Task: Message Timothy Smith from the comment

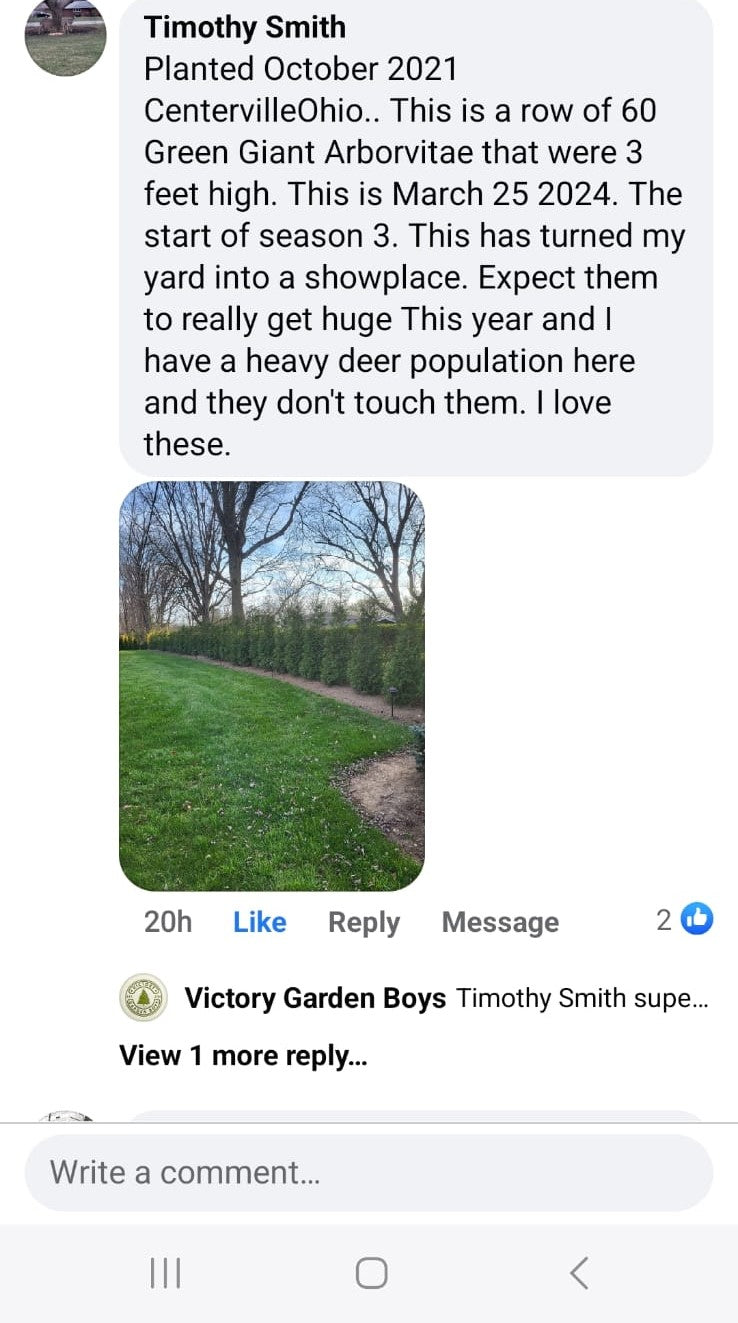Action: tap(500, 922)
